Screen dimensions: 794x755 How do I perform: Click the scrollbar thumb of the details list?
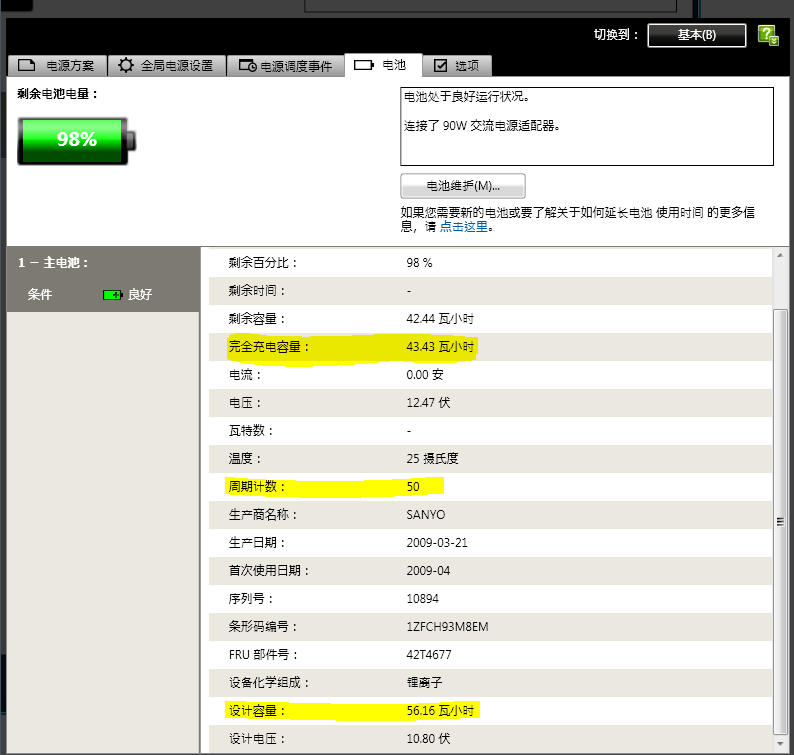click(x=781, y=520)
